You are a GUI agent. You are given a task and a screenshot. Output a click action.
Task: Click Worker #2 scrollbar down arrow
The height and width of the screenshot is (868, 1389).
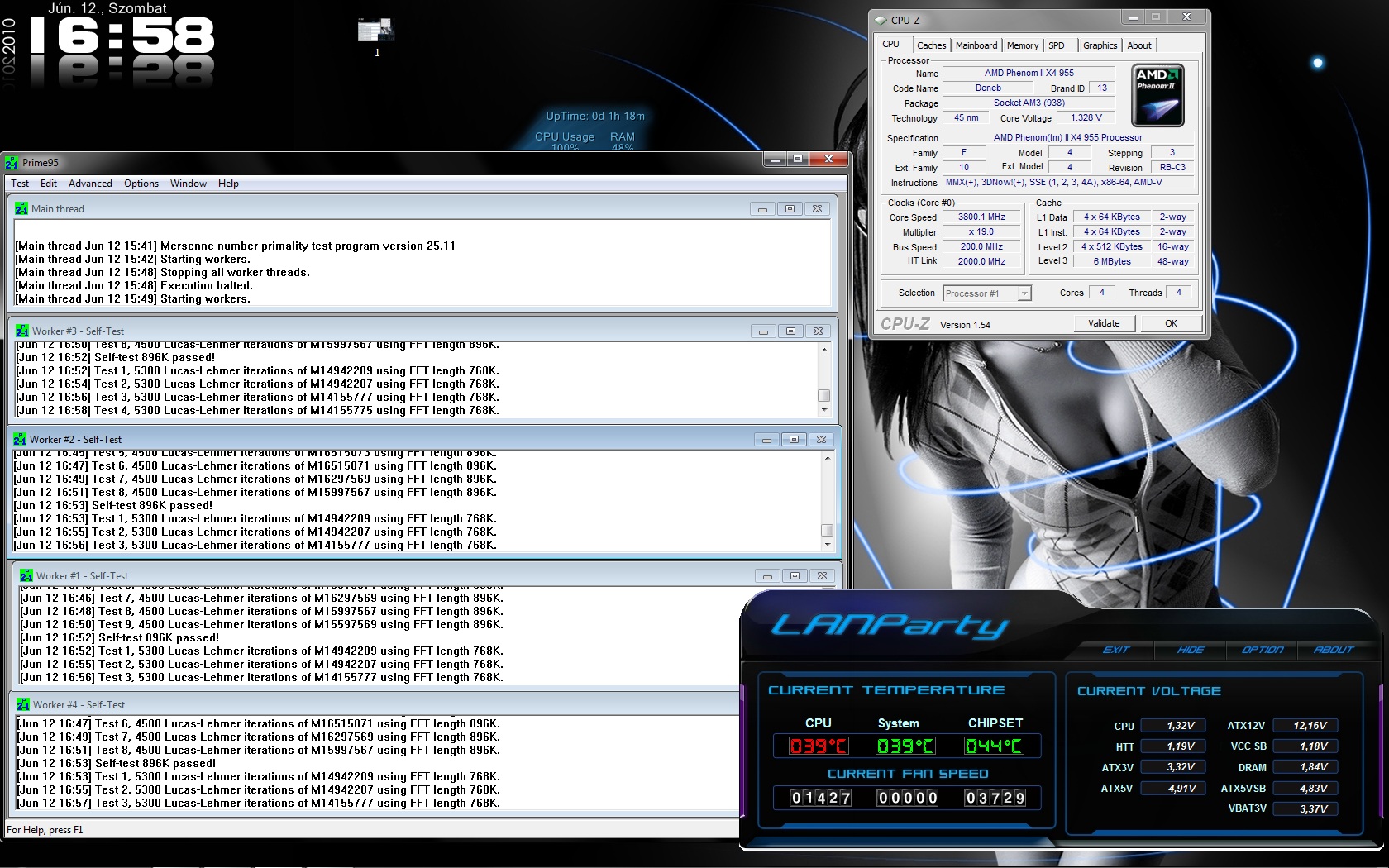pyautogui.click(x=828, y=545)
